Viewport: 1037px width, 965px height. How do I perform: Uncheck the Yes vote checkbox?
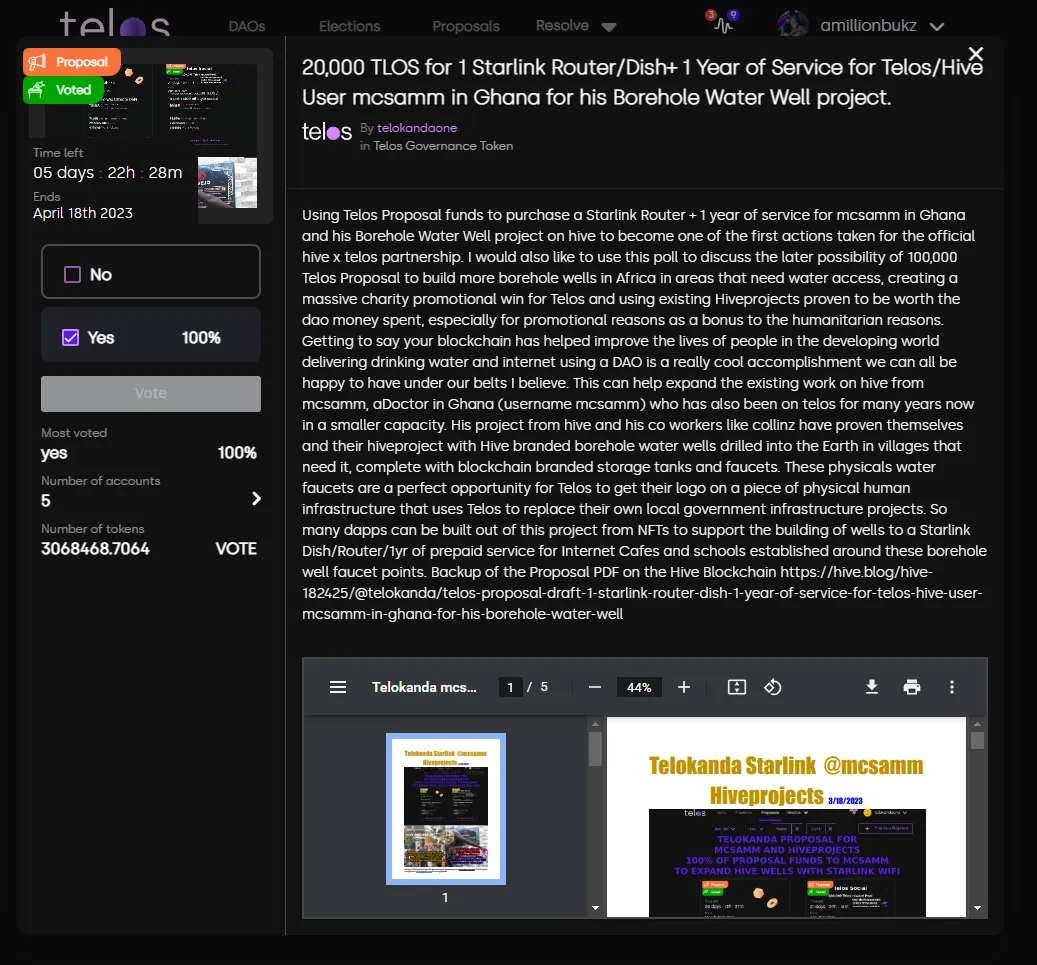pos(70,337)
